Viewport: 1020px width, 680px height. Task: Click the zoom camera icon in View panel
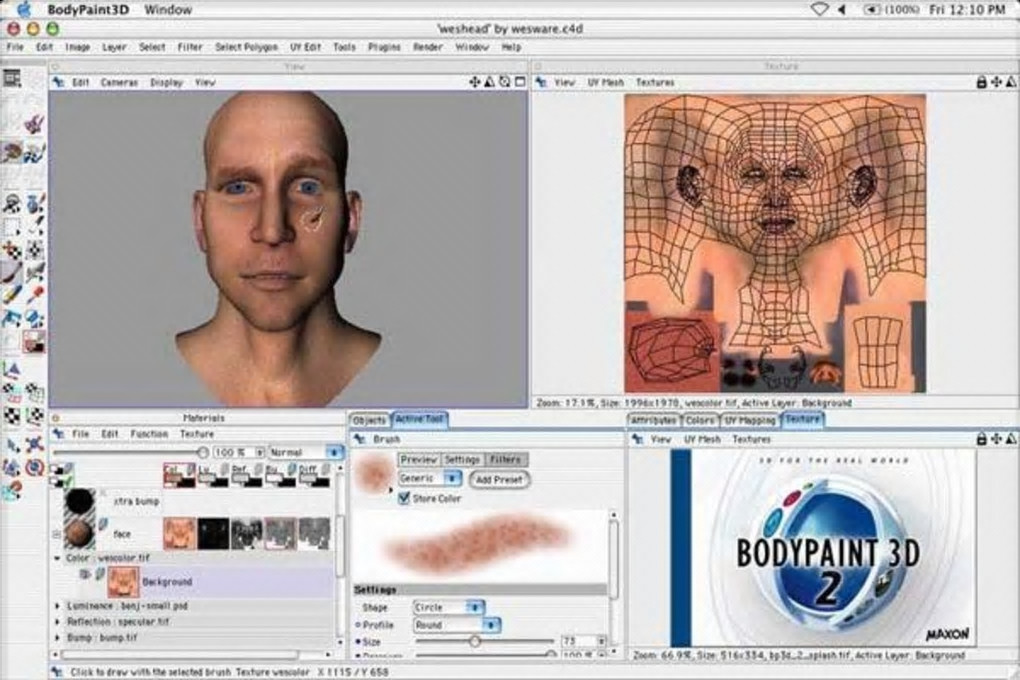pyautogui.click(x=489, y=82)
